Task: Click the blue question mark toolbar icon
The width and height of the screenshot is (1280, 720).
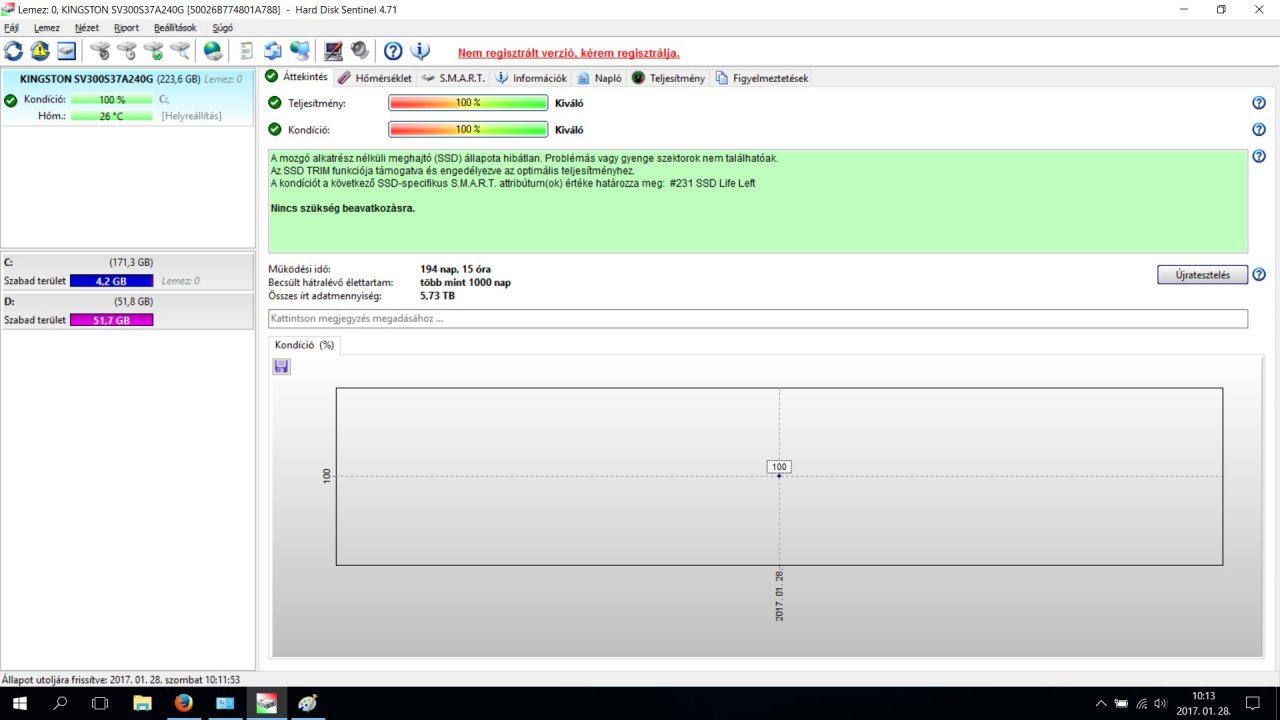Action: click(x=393, y=50)
